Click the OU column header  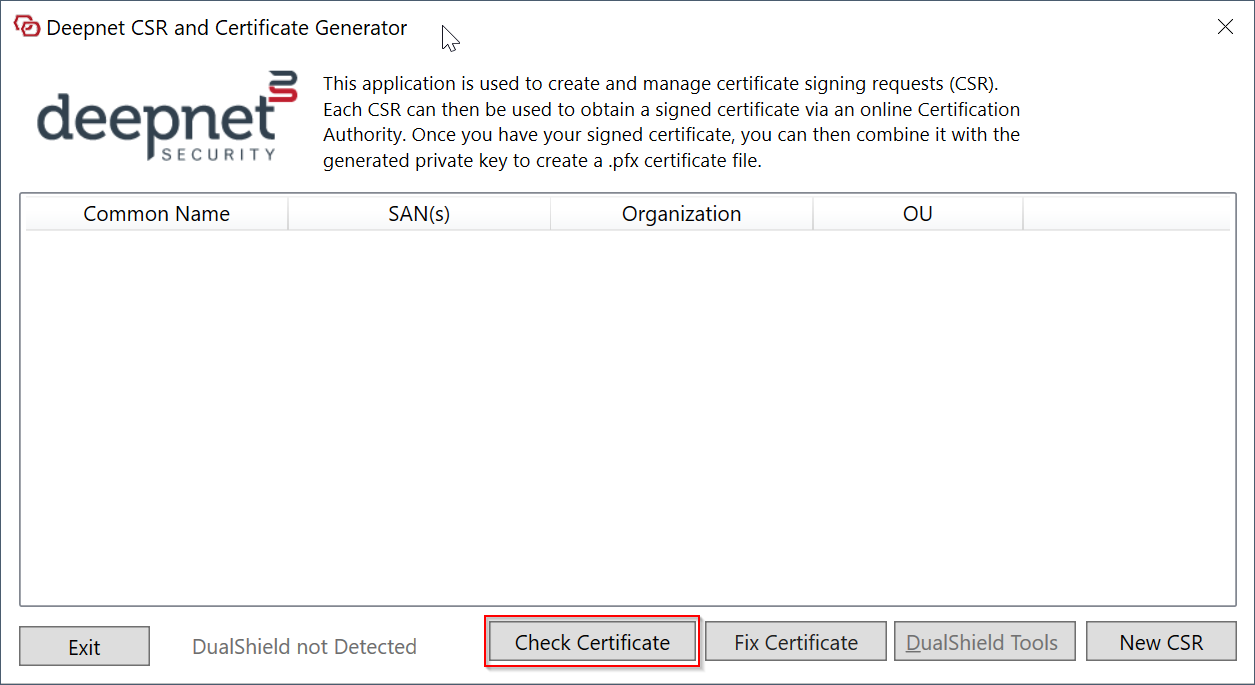point(917,214)
